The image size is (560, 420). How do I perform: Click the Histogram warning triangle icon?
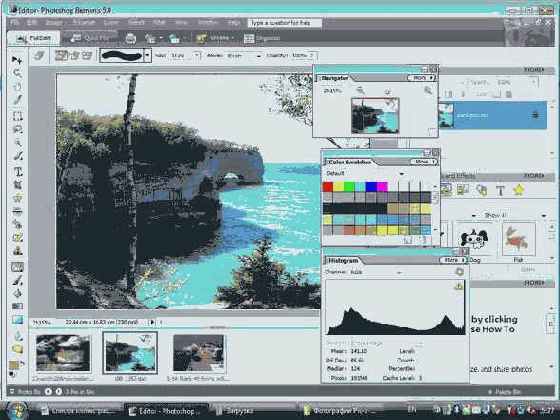coord(459,286)
